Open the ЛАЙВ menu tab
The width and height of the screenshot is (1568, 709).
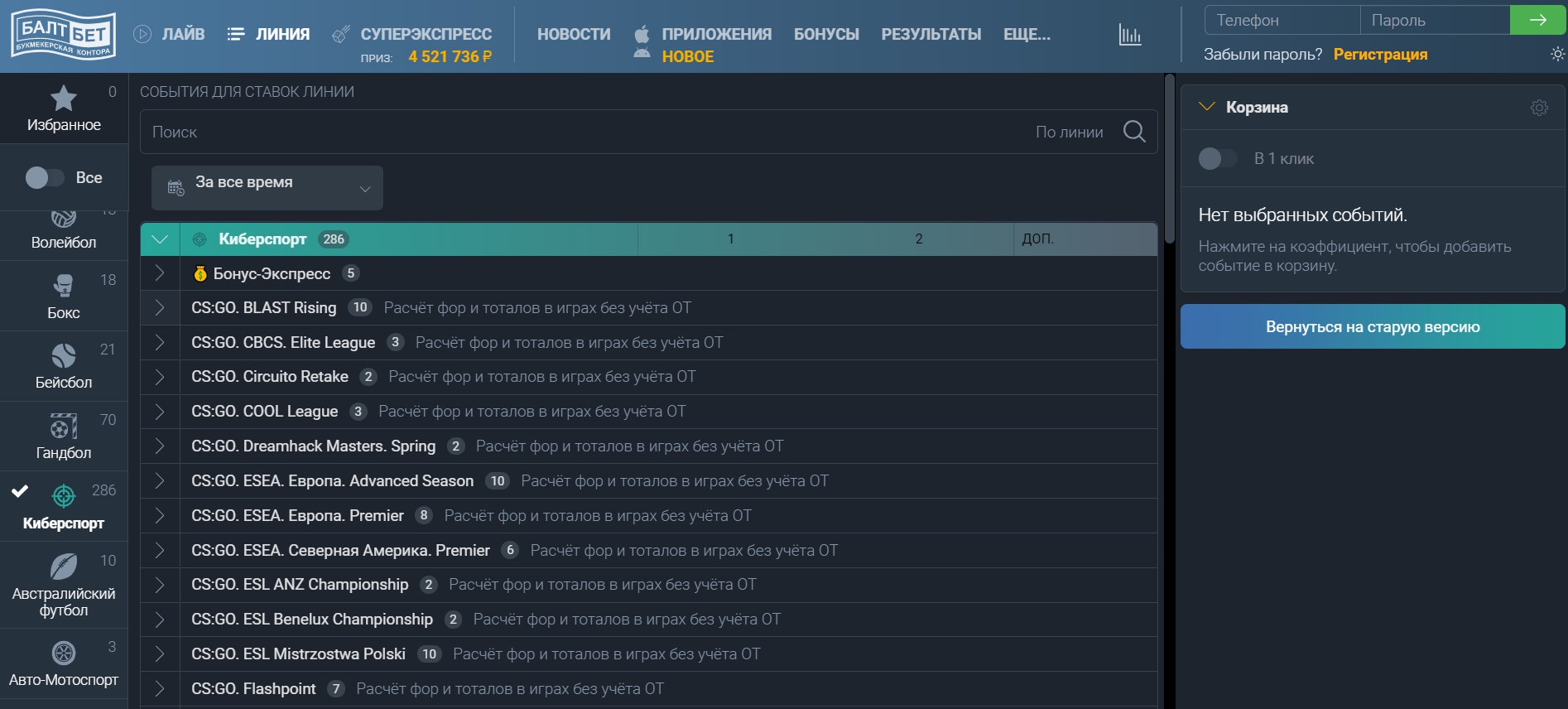coord(170,34)
